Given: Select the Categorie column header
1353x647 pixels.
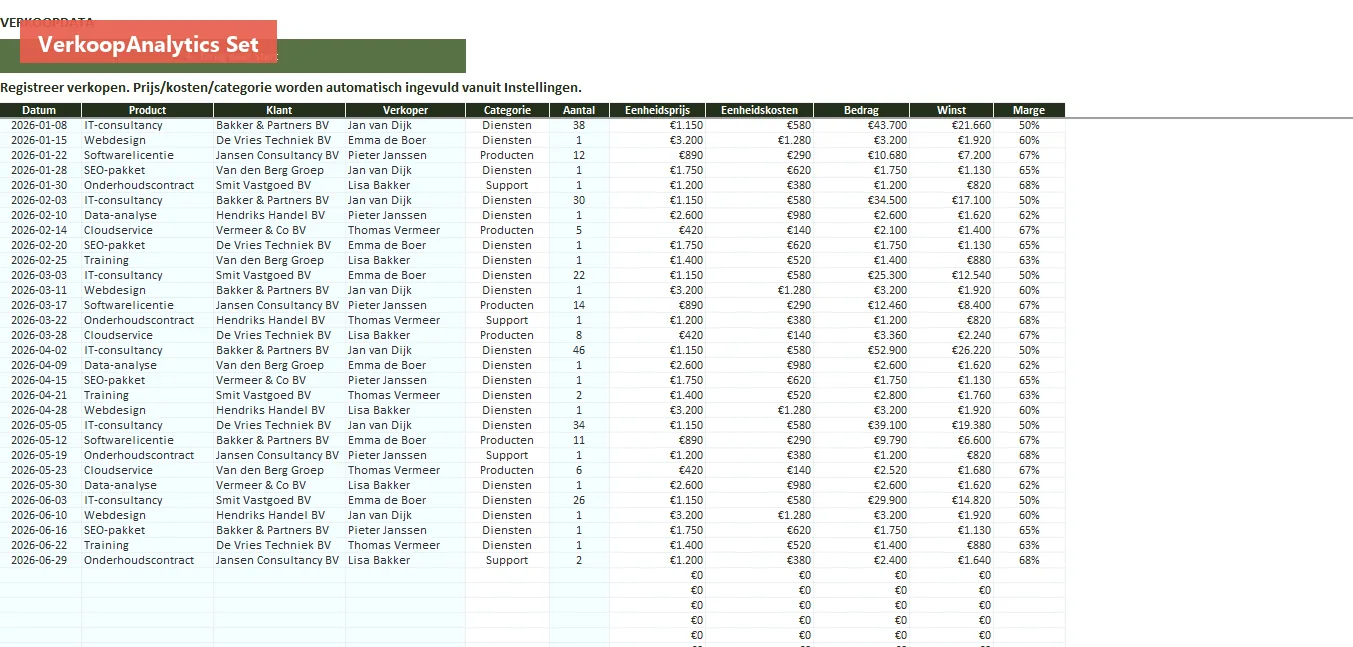Looking at the screenshot, I should point(507,110).
